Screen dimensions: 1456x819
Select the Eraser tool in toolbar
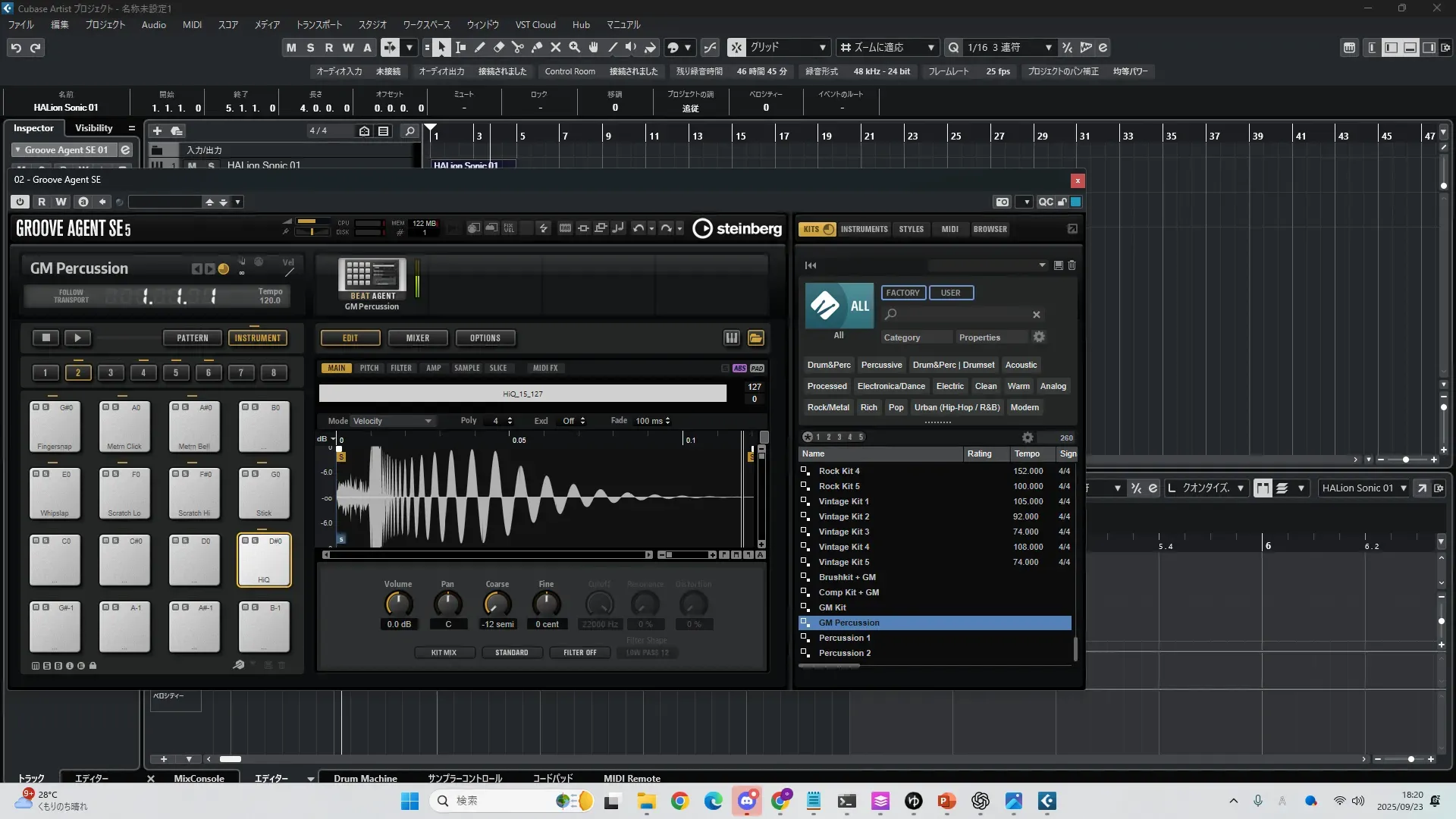tap(498, 48)
